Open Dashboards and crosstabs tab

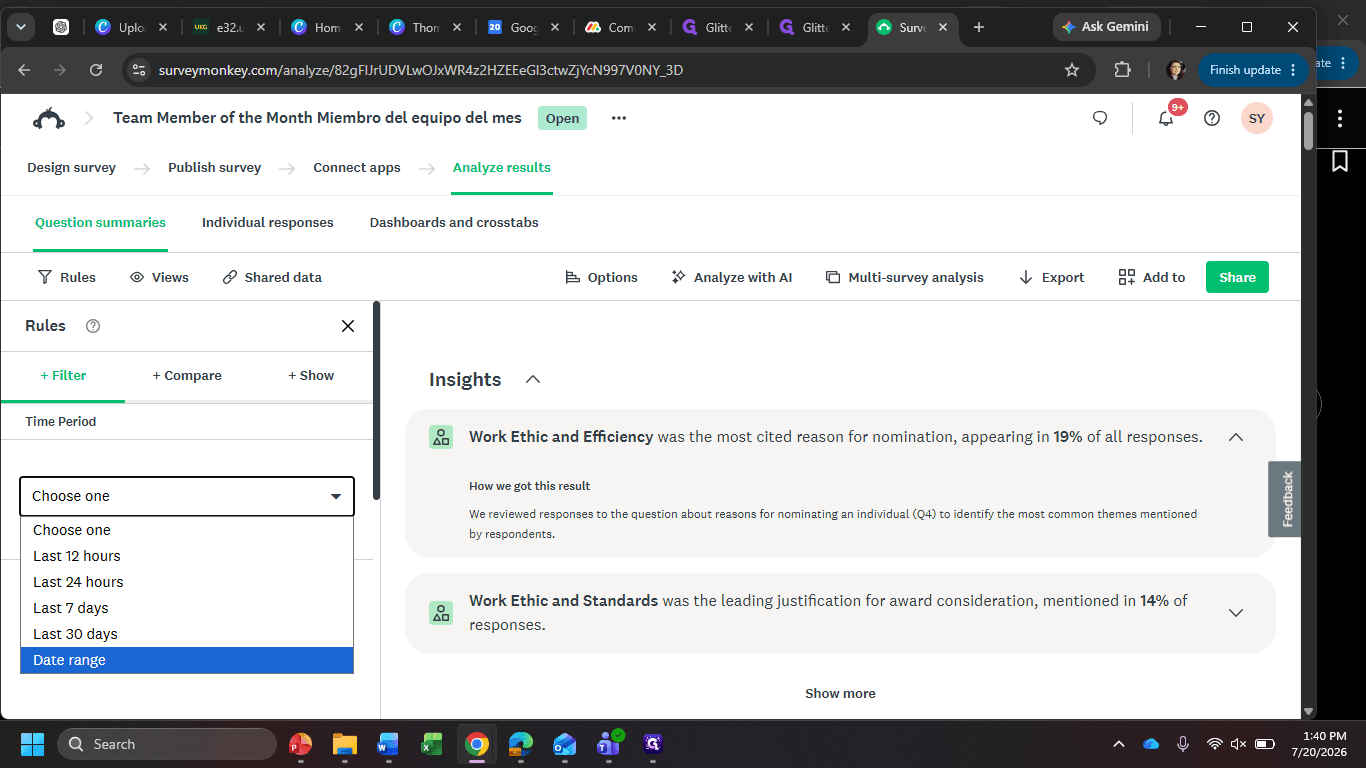tap(454, 223)
